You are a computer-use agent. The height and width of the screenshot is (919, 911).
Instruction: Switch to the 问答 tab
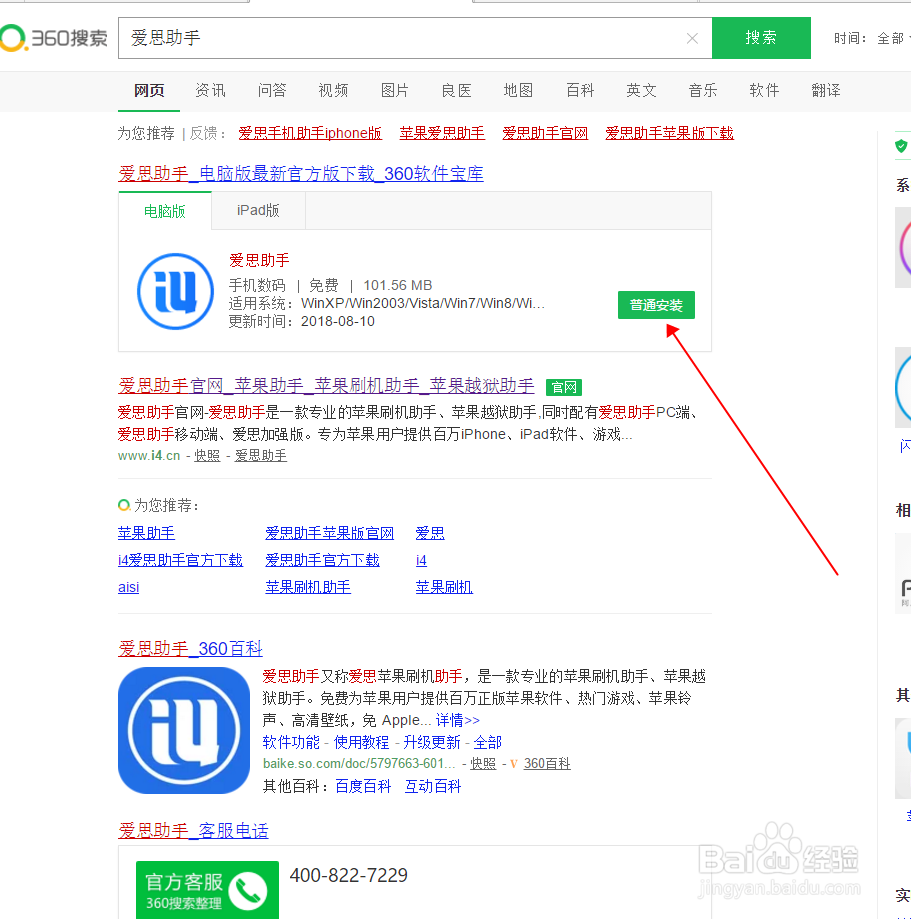[x=272, y=90]
